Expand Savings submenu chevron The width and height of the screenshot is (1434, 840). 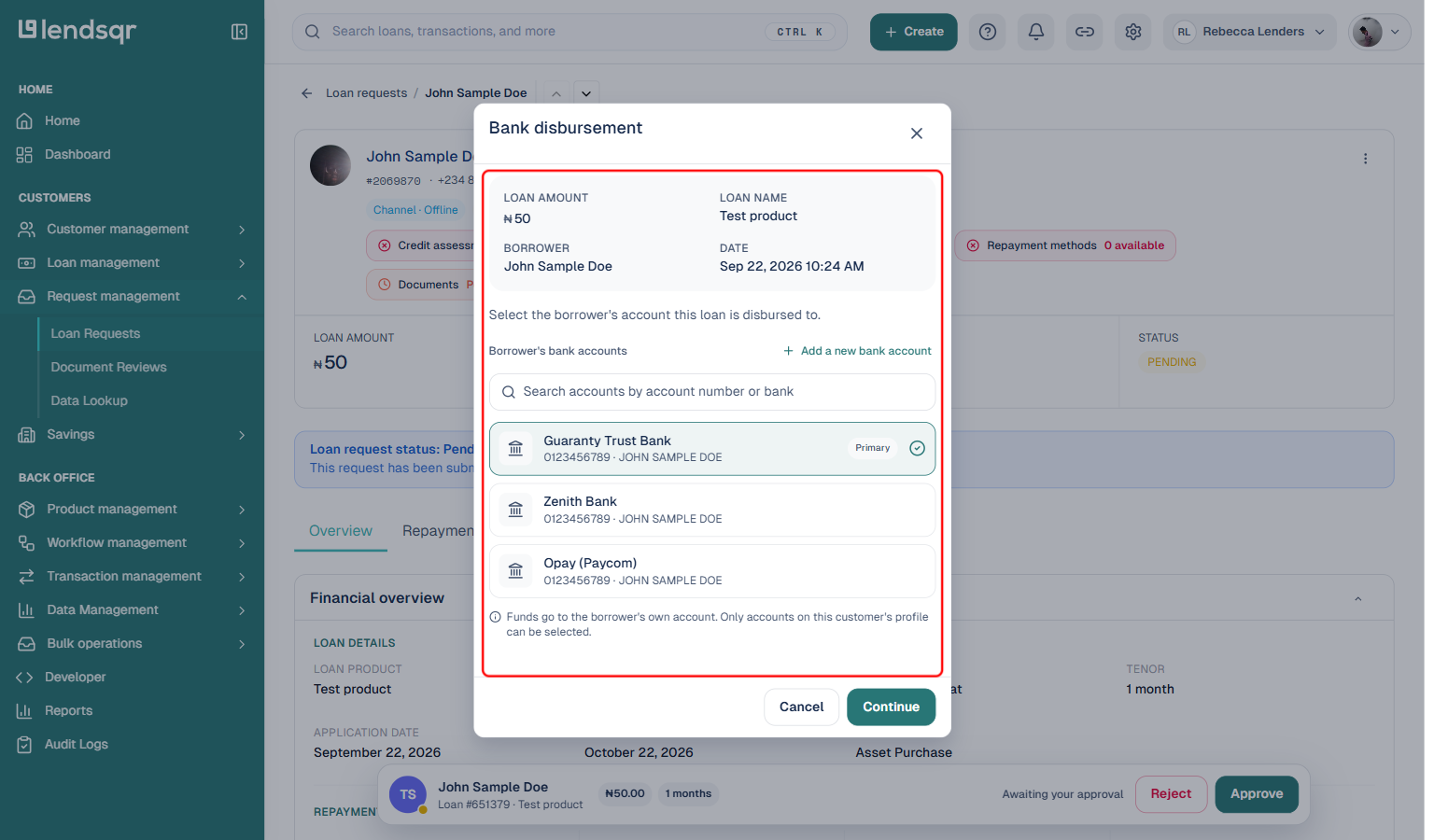[242, 435]
